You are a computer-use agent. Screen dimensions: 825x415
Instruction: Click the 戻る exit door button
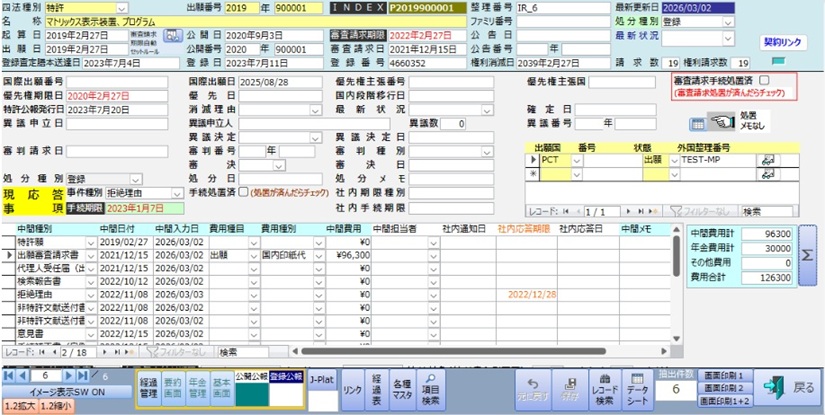coord(788,388)
